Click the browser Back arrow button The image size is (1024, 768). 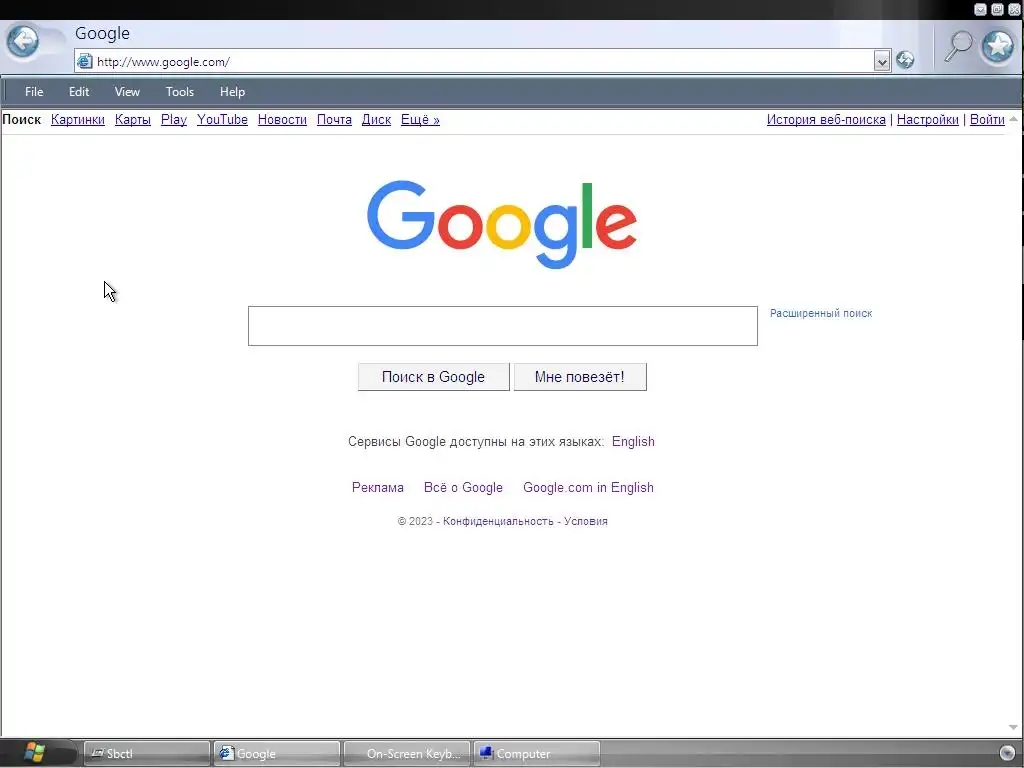(x=23, y=42)
